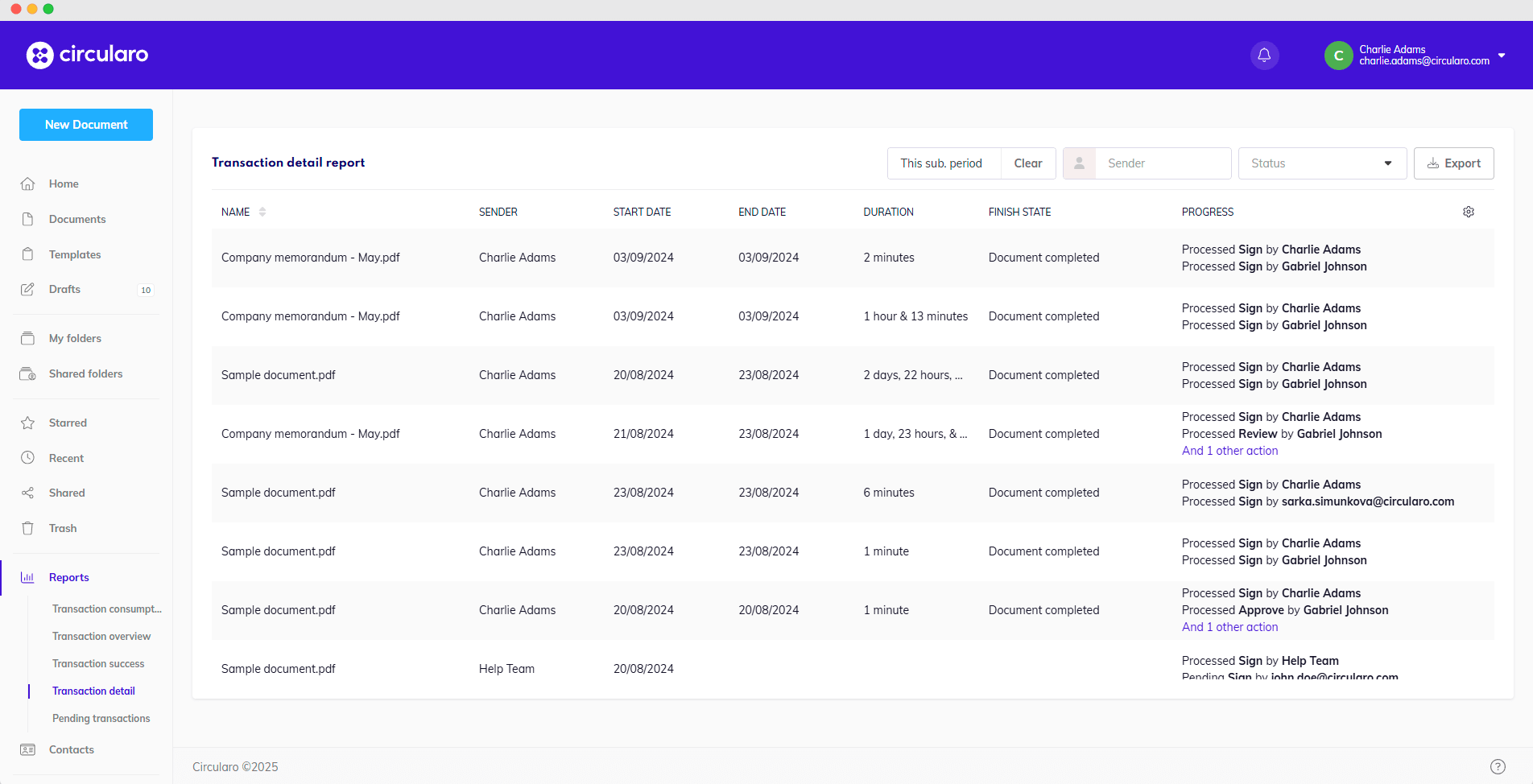The height and width of the screenshot is (784, 1533).
Task: Switch to Transaction overview report
Action: [101, 636]
